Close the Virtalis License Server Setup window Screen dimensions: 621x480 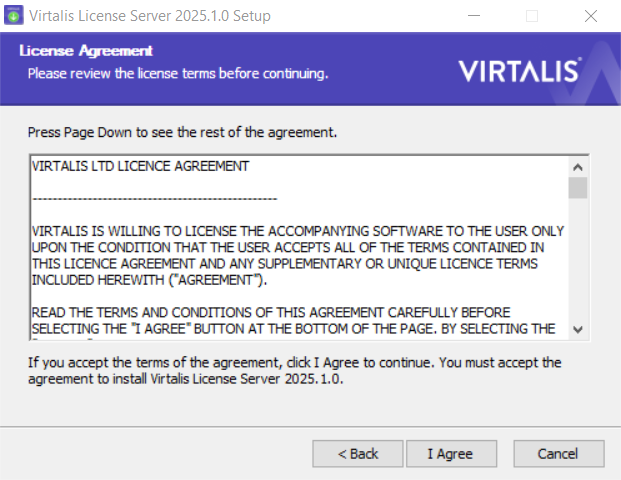[591, 16]
